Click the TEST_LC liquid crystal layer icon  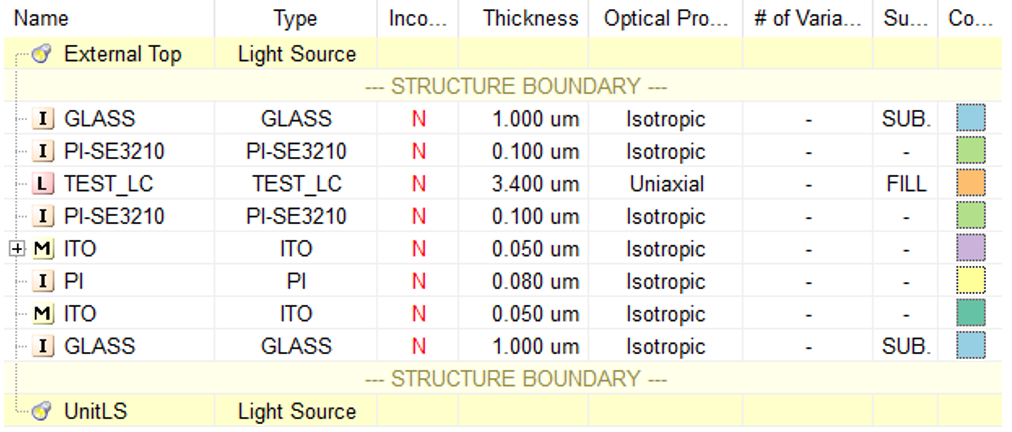click(x=44, y=184)
